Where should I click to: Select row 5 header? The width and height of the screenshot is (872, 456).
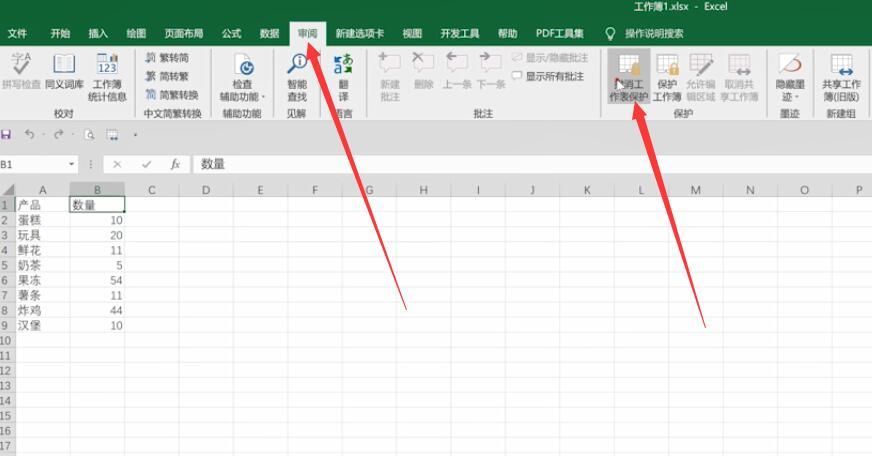tap(7, 265)
